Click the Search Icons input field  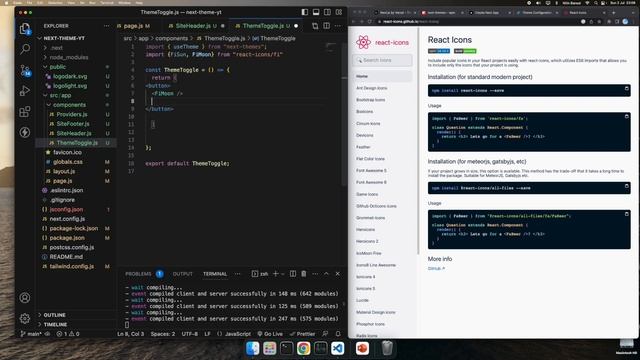pos(382,60)
